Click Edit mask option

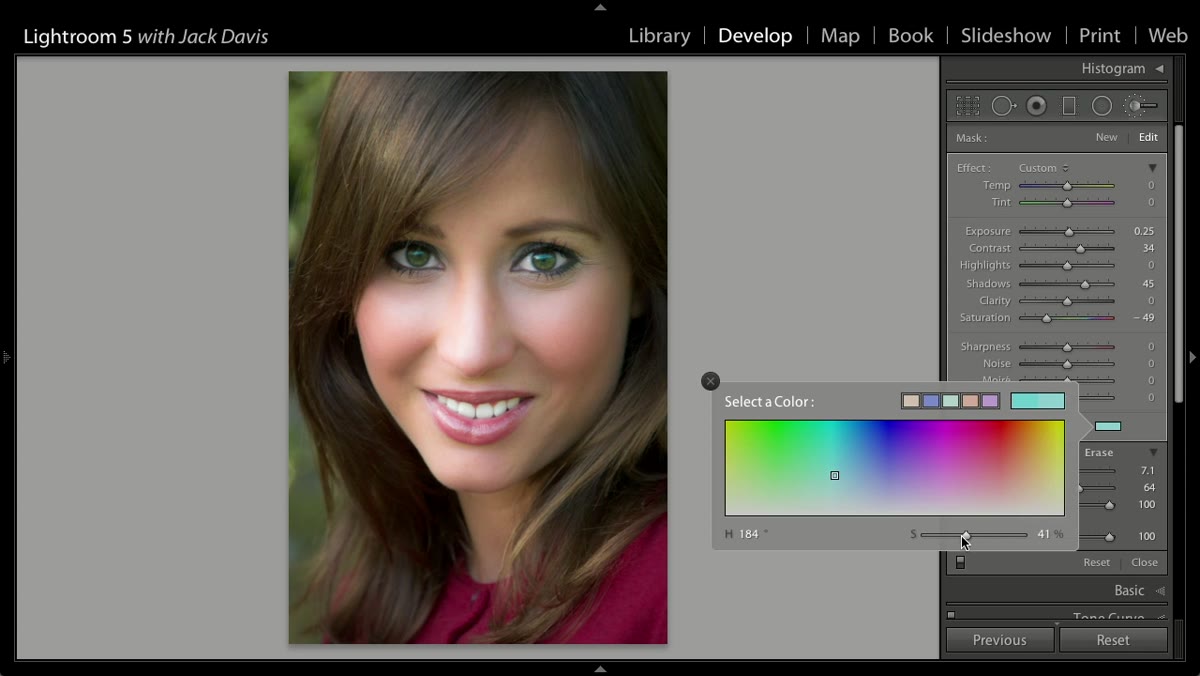point(1148,138)
